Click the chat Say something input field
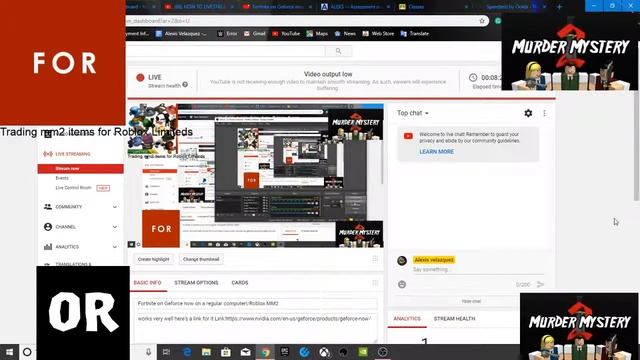 [x=478, y=269]
